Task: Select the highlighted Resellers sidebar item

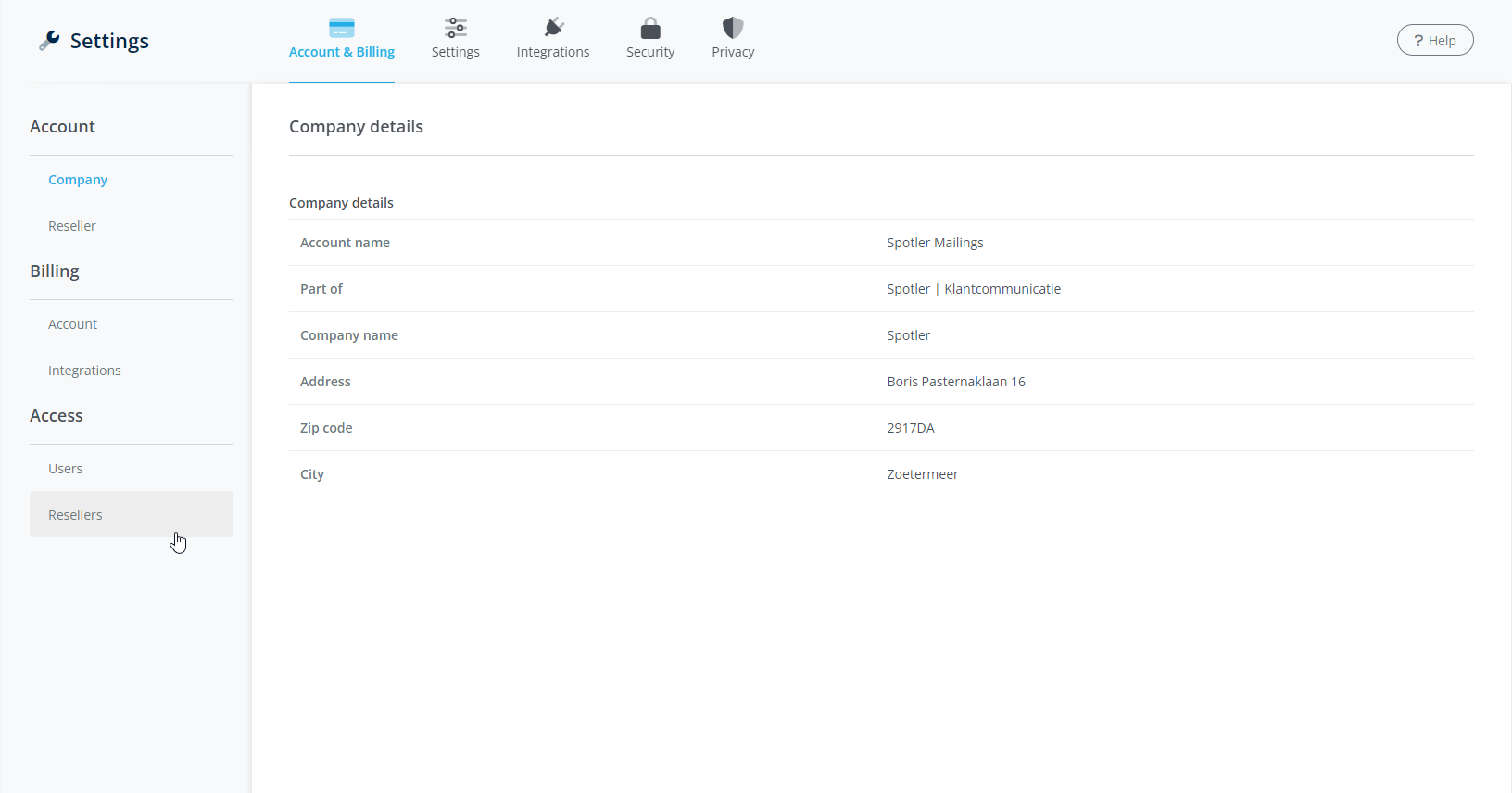Action: pyautogui.click(x=76, y=515)
